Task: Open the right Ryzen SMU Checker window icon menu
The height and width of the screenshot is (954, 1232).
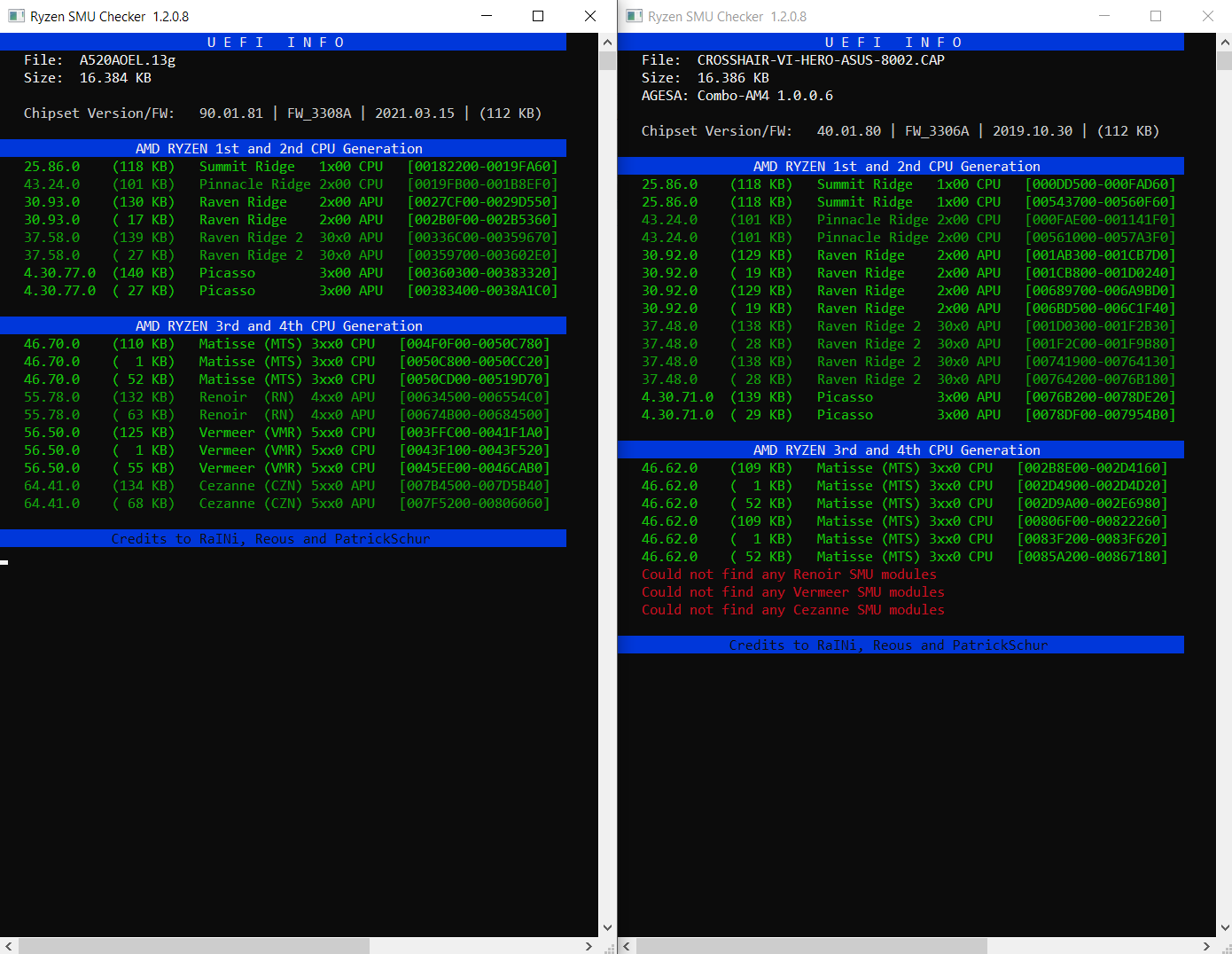Action: [634, 16]
